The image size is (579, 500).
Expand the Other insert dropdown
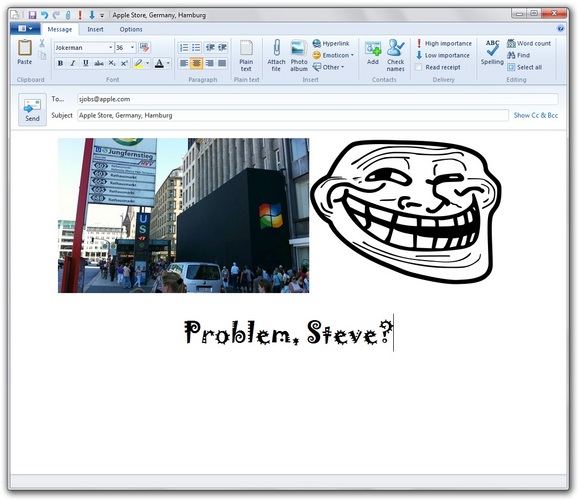(329, 67)
